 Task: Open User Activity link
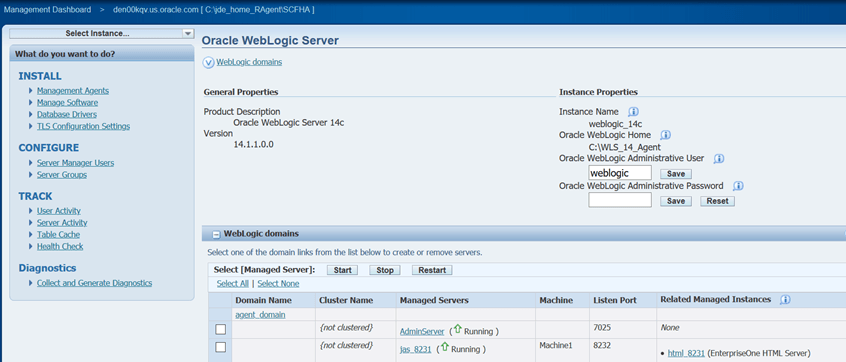point(59,210)
